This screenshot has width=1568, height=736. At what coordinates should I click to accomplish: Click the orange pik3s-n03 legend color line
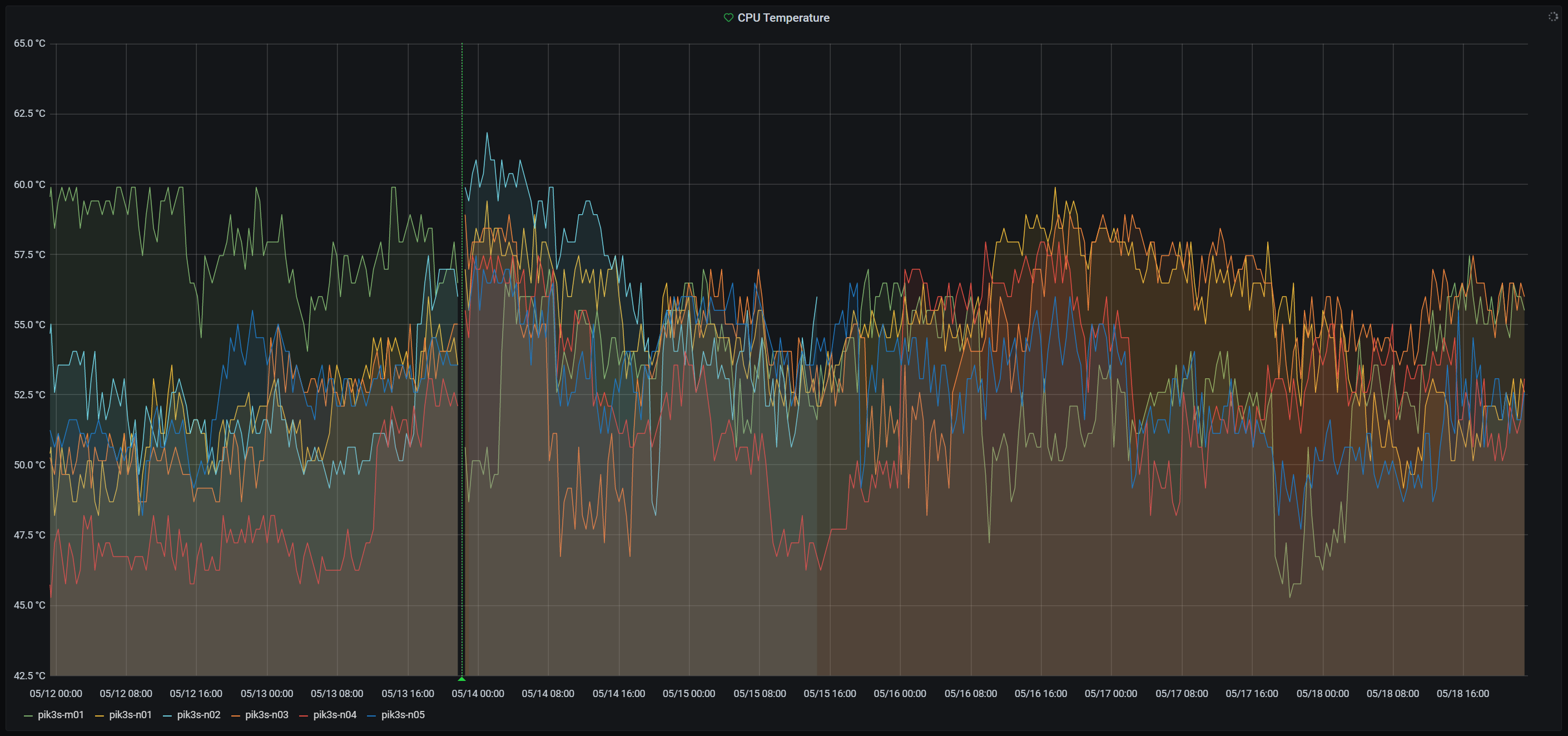coord(236,715)
